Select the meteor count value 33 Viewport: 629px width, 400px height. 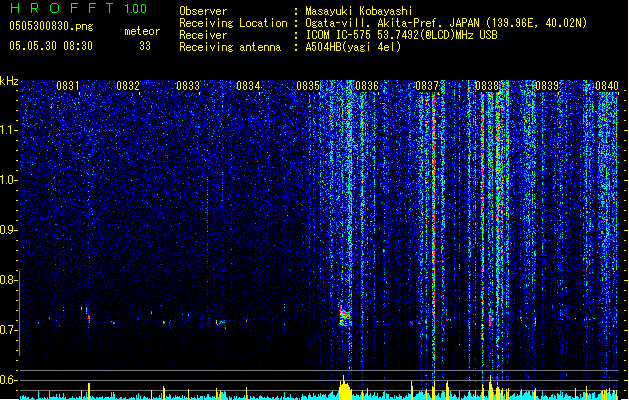pos(145,46)
